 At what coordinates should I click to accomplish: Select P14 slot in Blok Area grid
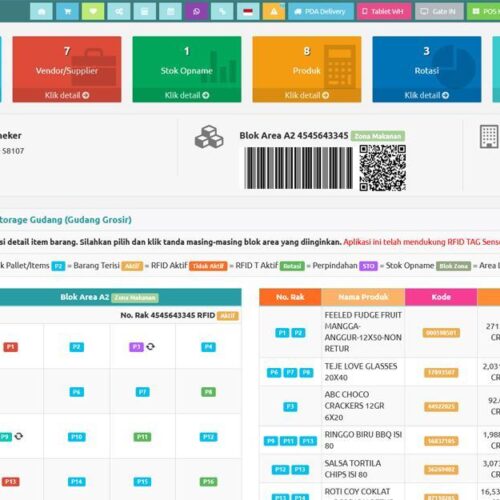pos(76,482)
